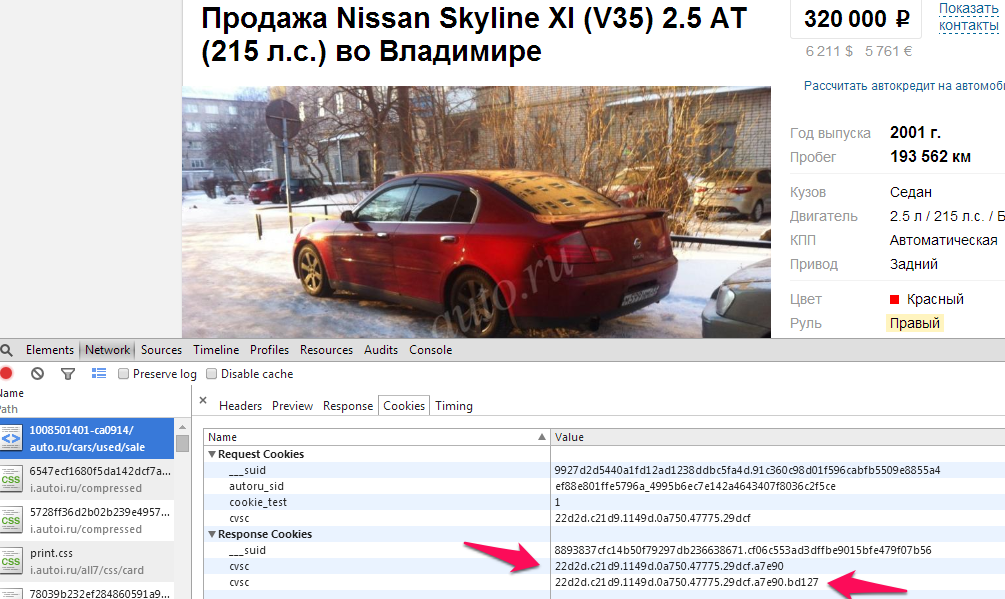Select request cookie ___suid row

pyautogui.click(x=604, y=470)
